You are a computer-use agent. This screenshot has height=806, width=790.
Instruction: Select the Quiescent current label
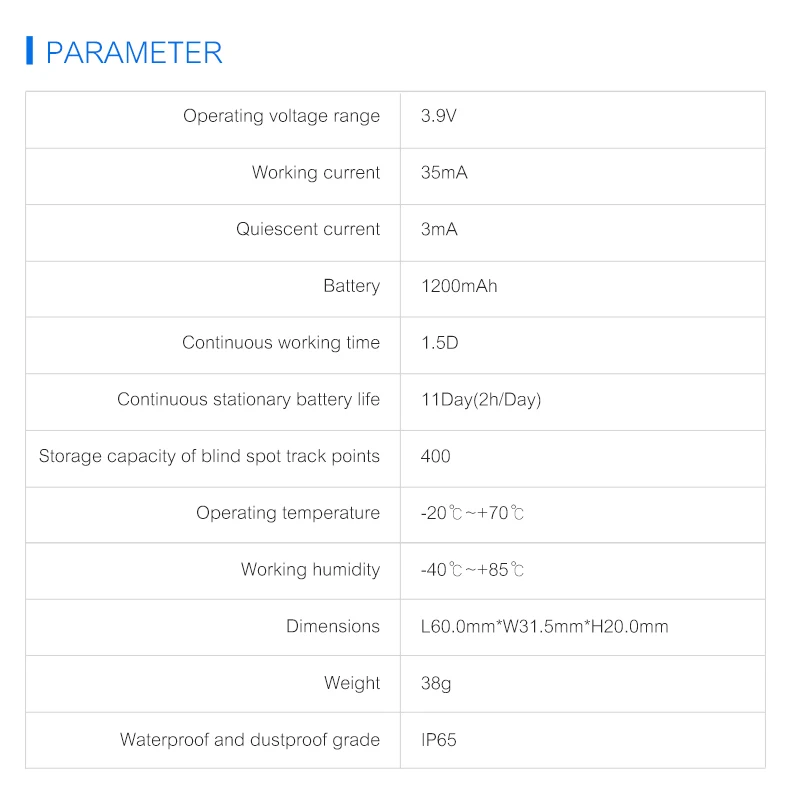coord(308,229)
